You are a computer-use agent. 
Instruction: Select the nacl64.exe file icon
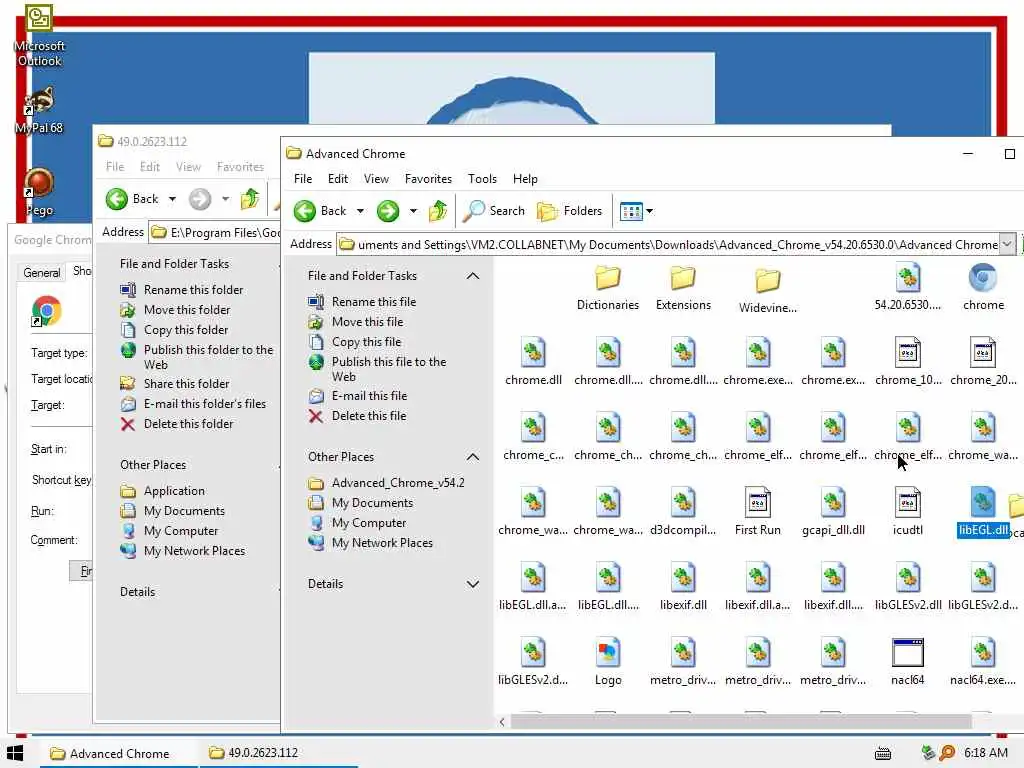click(983, 653)
